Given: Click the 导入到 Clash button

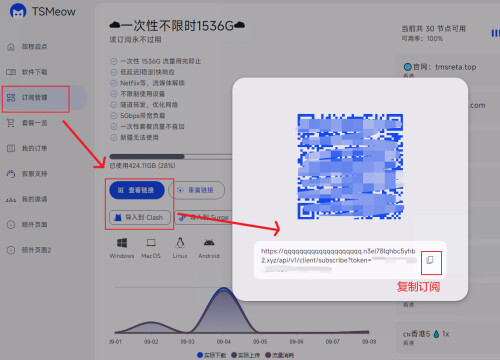Looking at the screenshot, I should click(x=140, y=217).
